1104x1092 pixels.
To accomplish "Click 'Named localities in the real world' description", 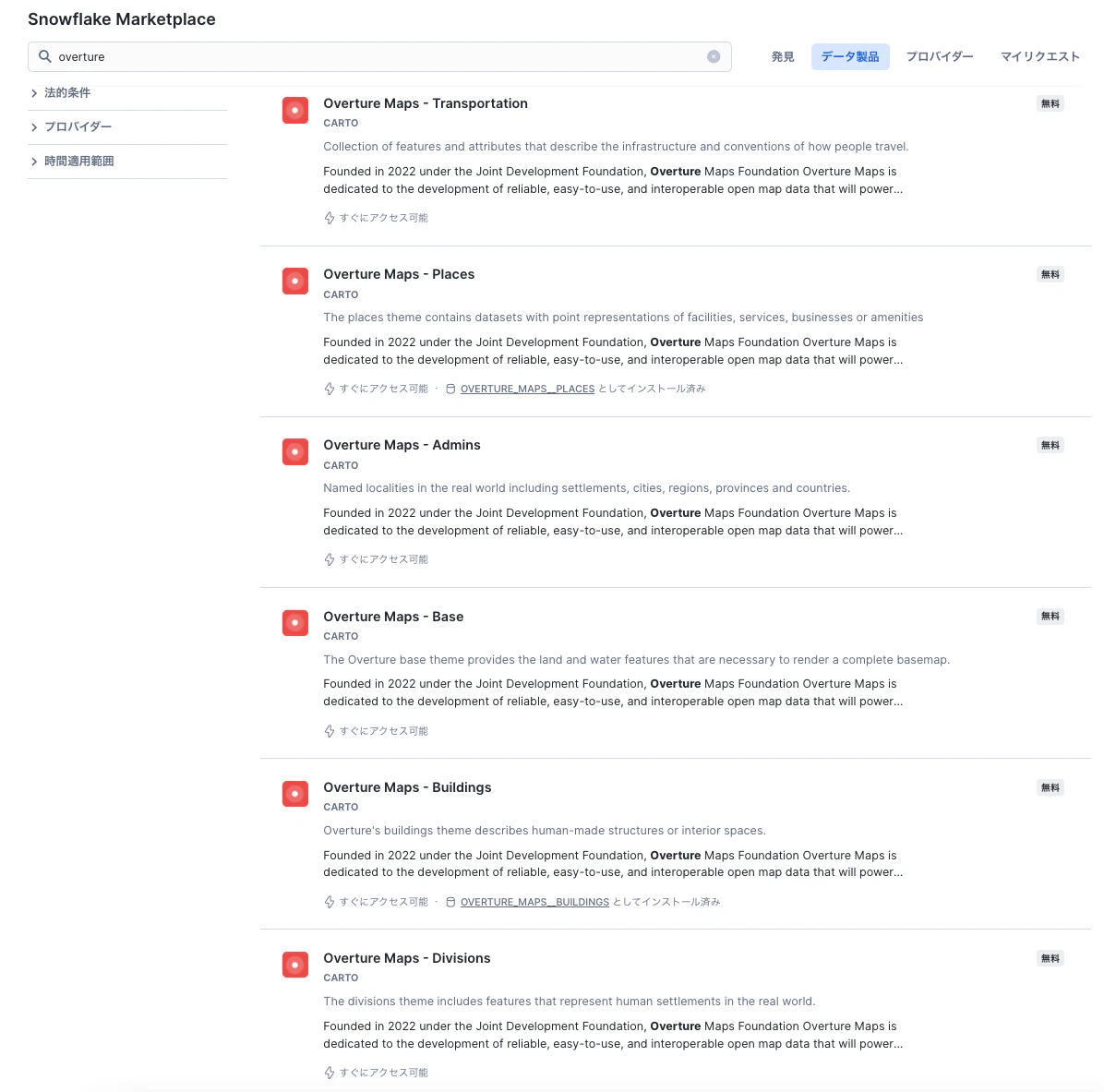I will coord(586,488).
